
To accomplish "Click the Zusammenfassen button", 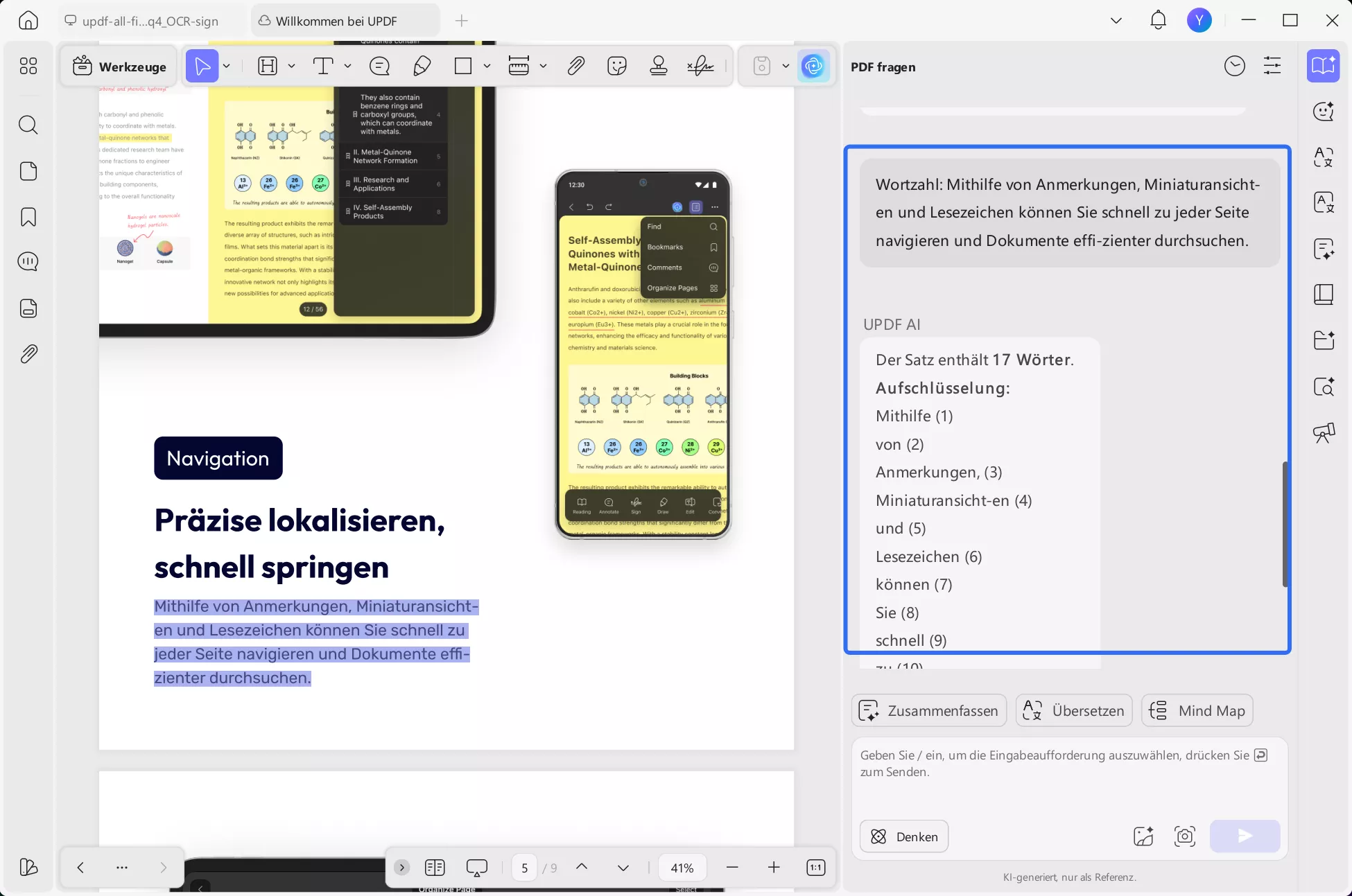I will point(929,710).
